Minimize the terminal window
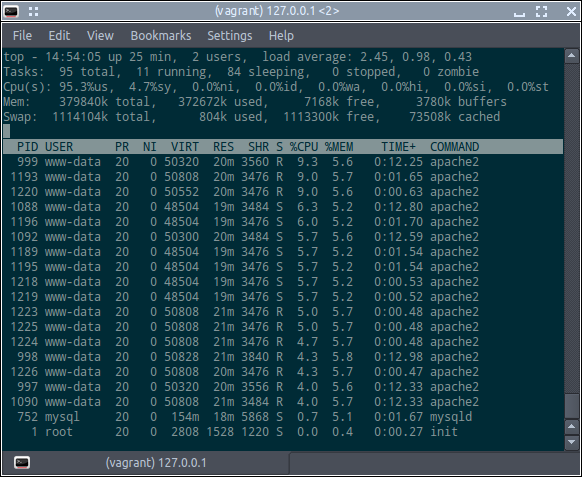Image resolution: width=582 pixels, height=477 pixels. [x=519, y=12]
